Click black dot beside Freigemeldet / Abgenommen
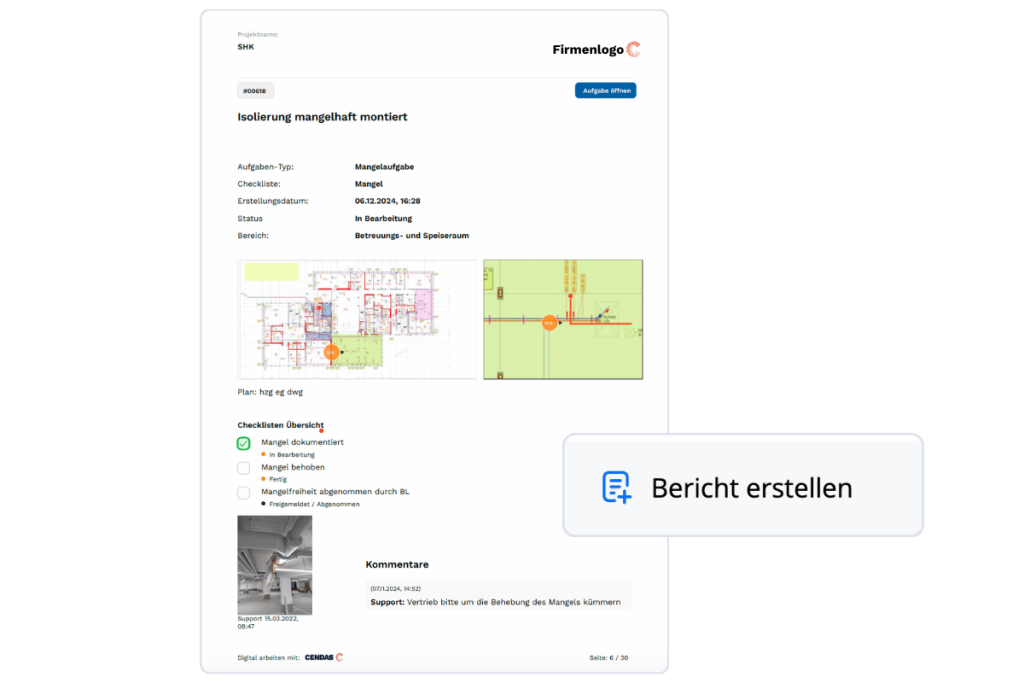 tap(264, 504)
